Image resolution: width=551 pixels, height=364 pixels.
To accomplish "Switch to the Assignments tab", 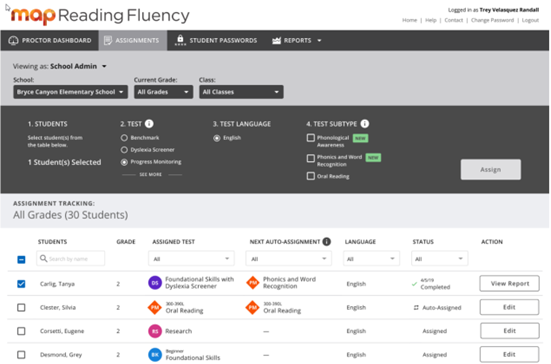I will [x=132, y=40].
